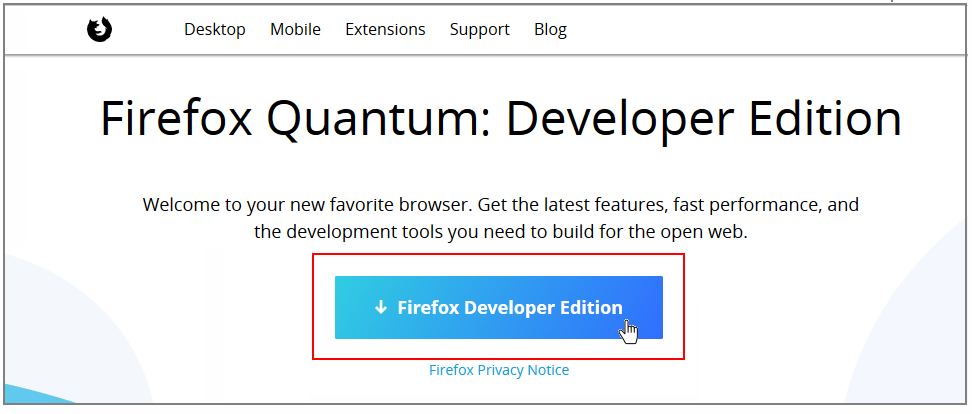Open the Mobile menu item
Image resolution: width=972 pixels, height=414 pixels.
pos(295,29)
